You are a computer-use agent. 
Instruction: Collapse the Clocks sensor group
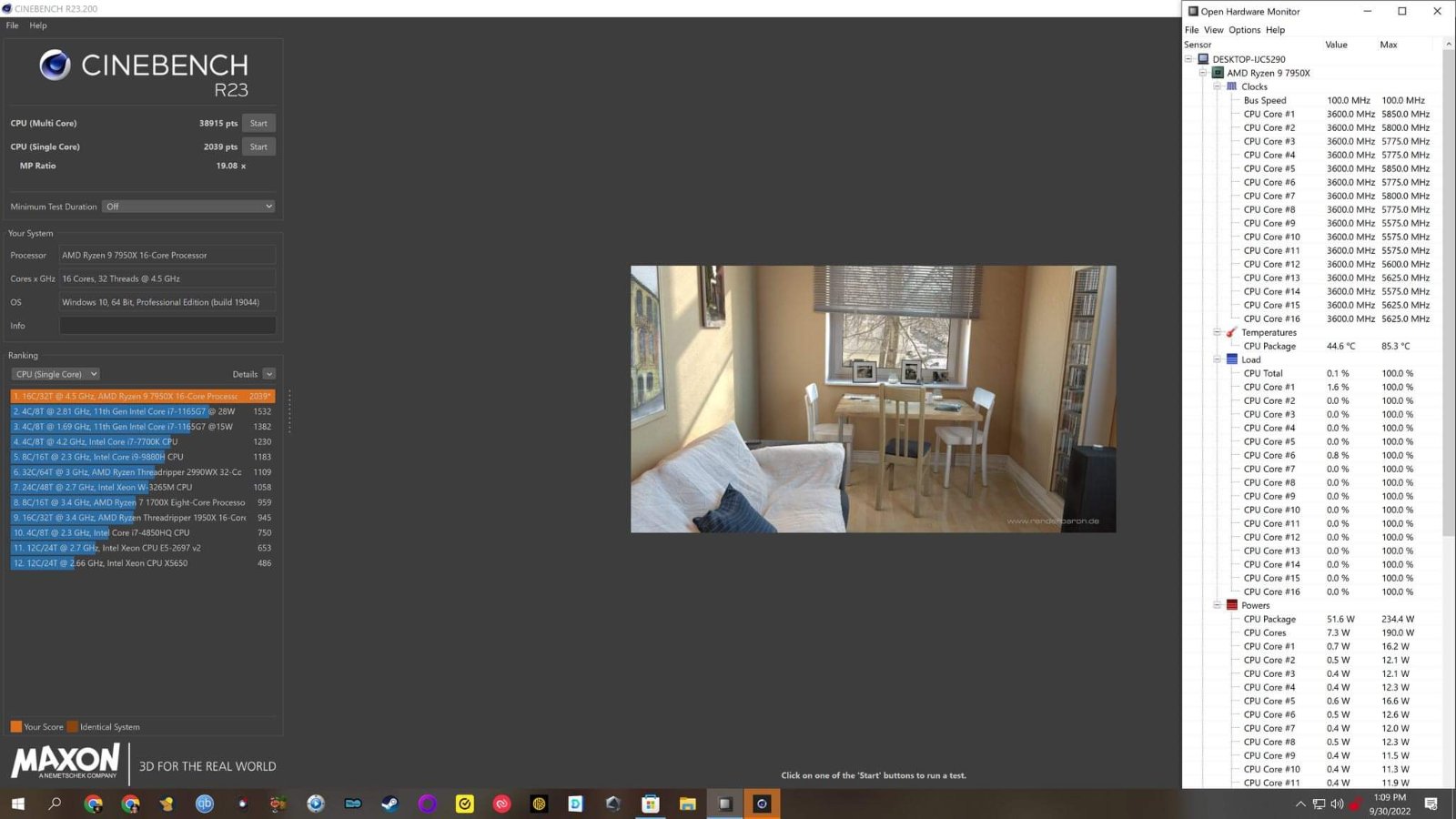[1218, 86]
